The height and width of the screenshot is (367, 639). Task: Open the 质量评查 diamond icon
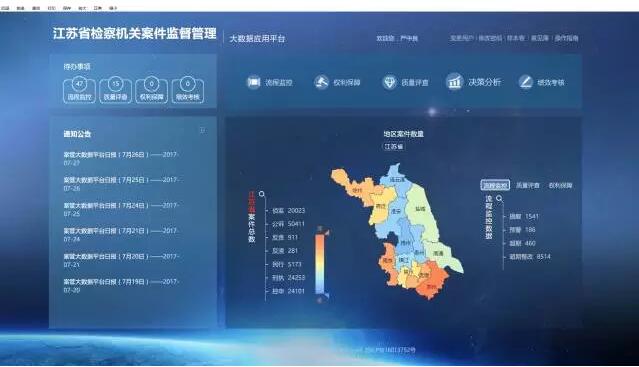pos(389,82)
